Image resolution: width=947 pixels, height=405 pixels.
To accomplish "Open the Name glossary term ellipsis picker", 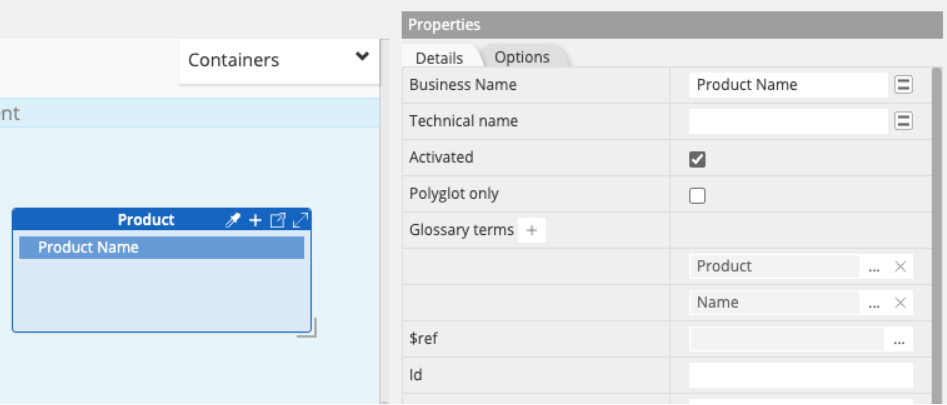I will point(874,303).
